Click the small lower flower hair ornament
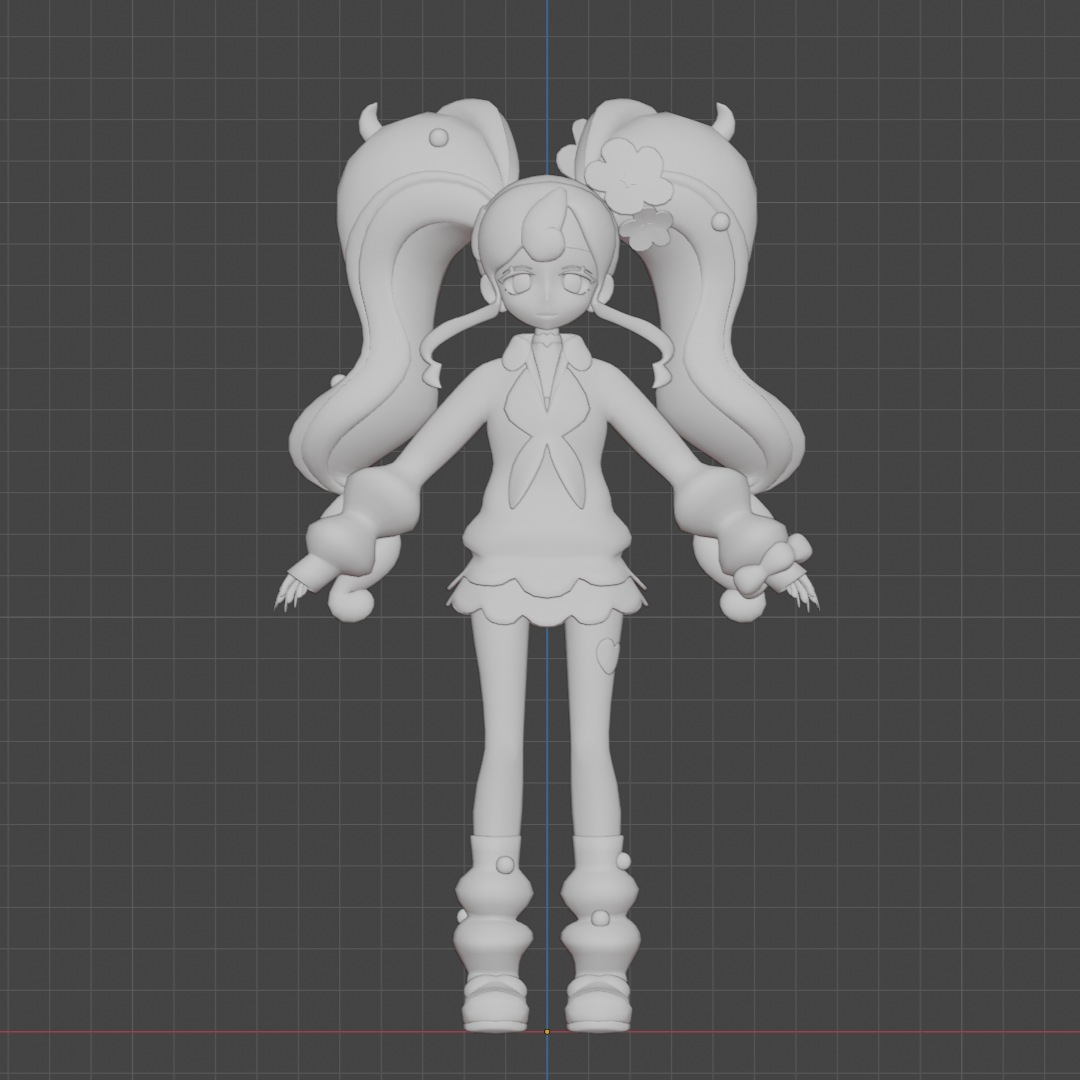Image resolution: width=1080 pixels, height=1080 pixels. click(649, 228)
